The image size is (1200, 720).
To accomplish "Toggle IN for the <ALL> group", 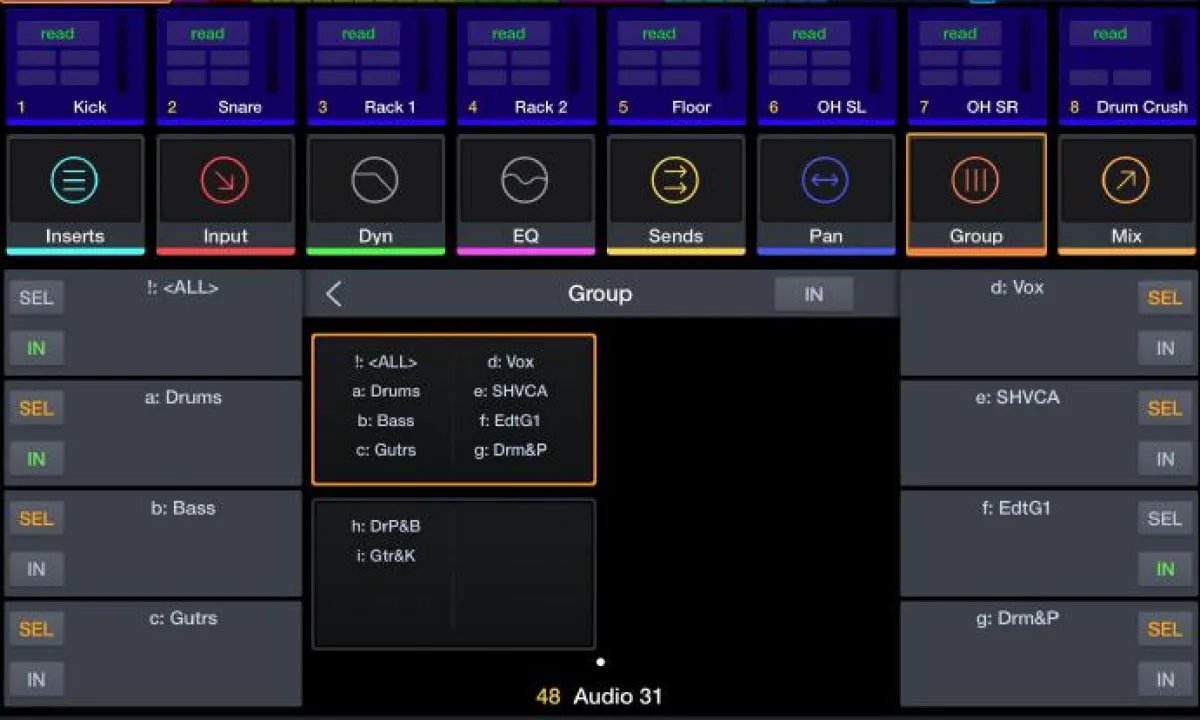I will click(36, 348).
